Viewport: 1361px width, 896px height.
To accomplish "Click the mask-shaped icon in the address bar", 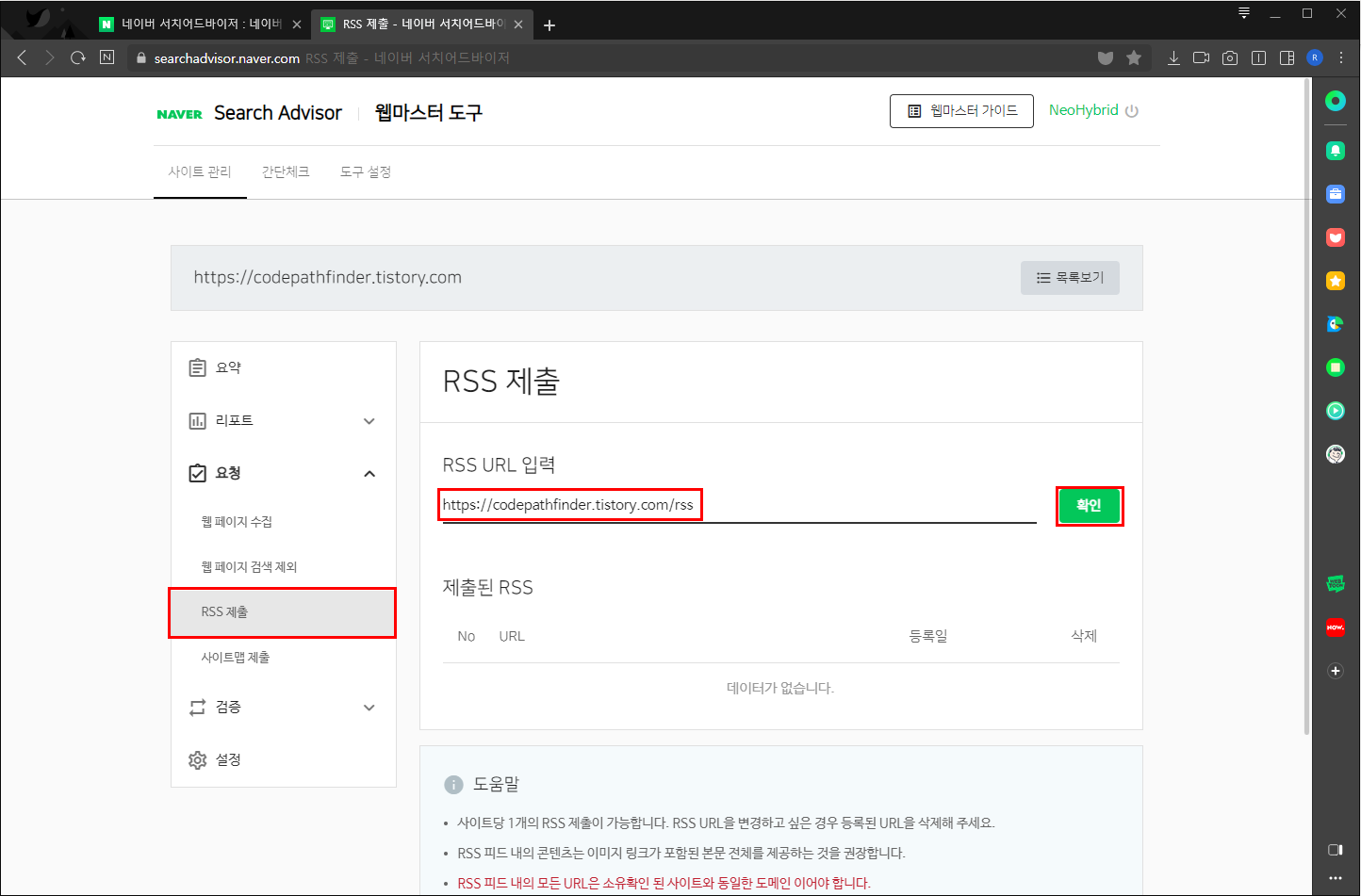I will tap(1106, 57).
